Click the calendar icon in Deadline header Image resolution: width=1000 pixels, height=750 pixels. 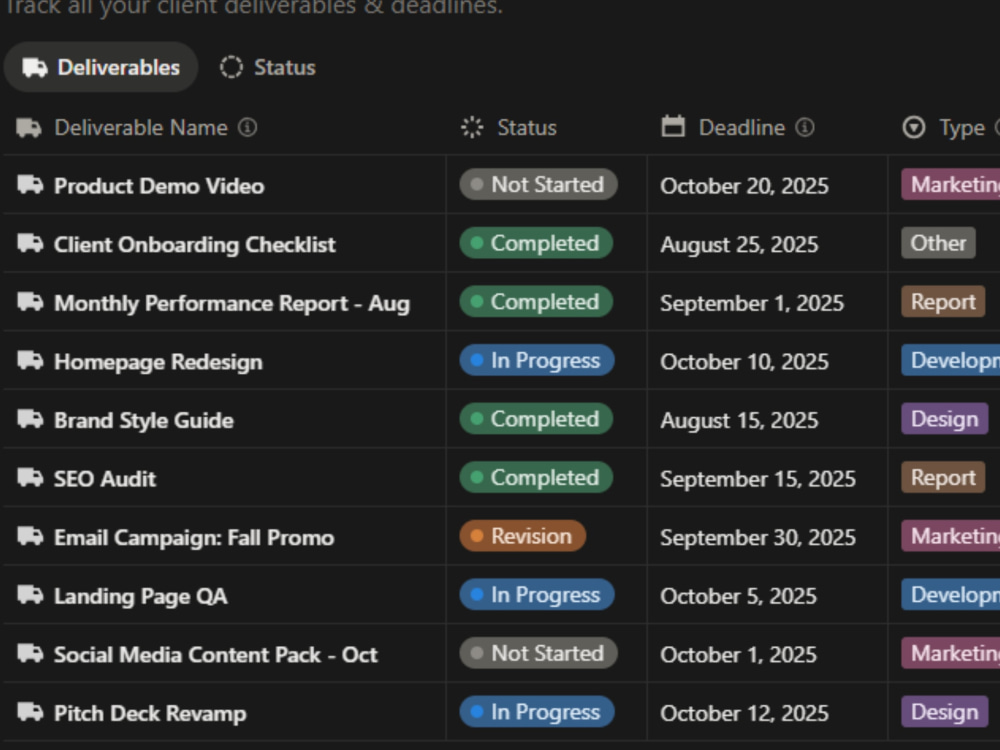[x=673, y=126]
